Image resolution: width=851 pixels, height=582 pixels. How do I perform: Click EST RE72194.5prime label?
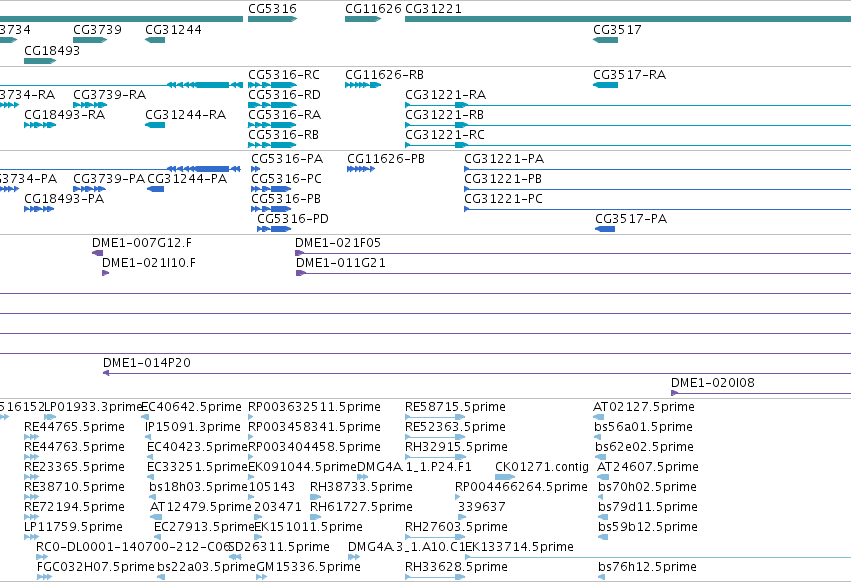pos(74,507)
